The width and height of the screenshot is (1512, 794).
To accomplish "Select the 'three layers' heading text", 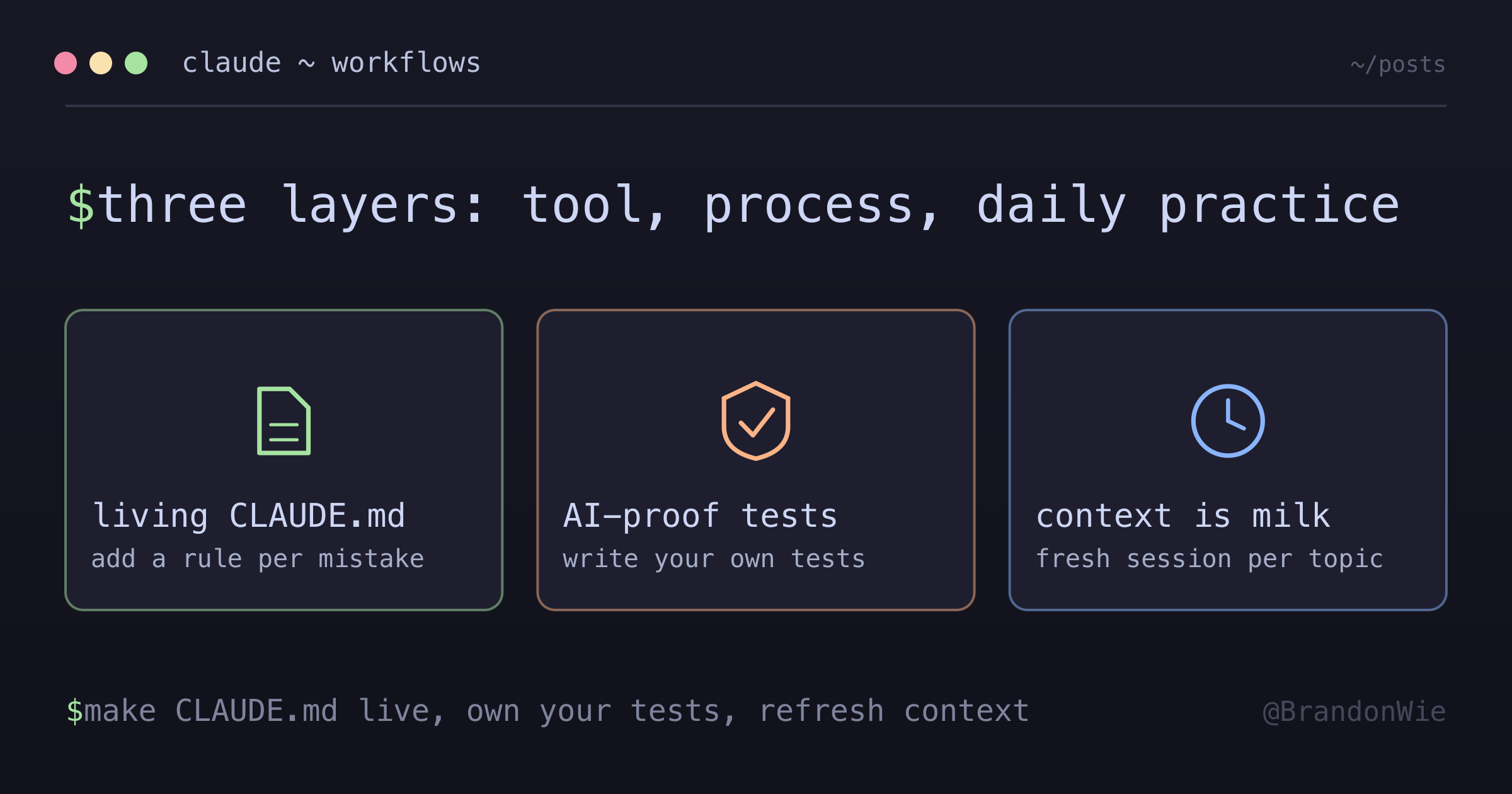I will 748,205.
